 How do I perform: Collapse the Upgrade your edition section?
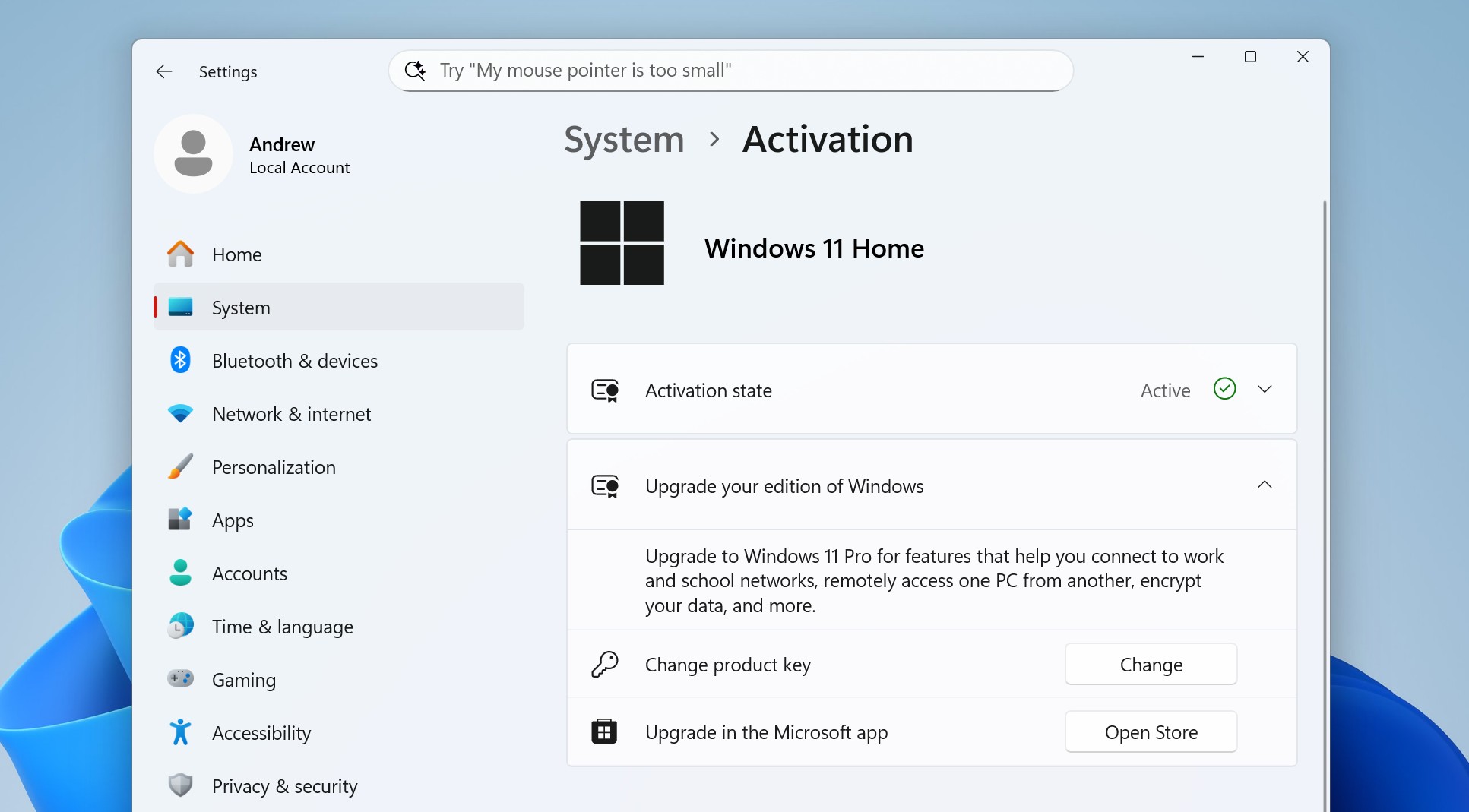1265,485
